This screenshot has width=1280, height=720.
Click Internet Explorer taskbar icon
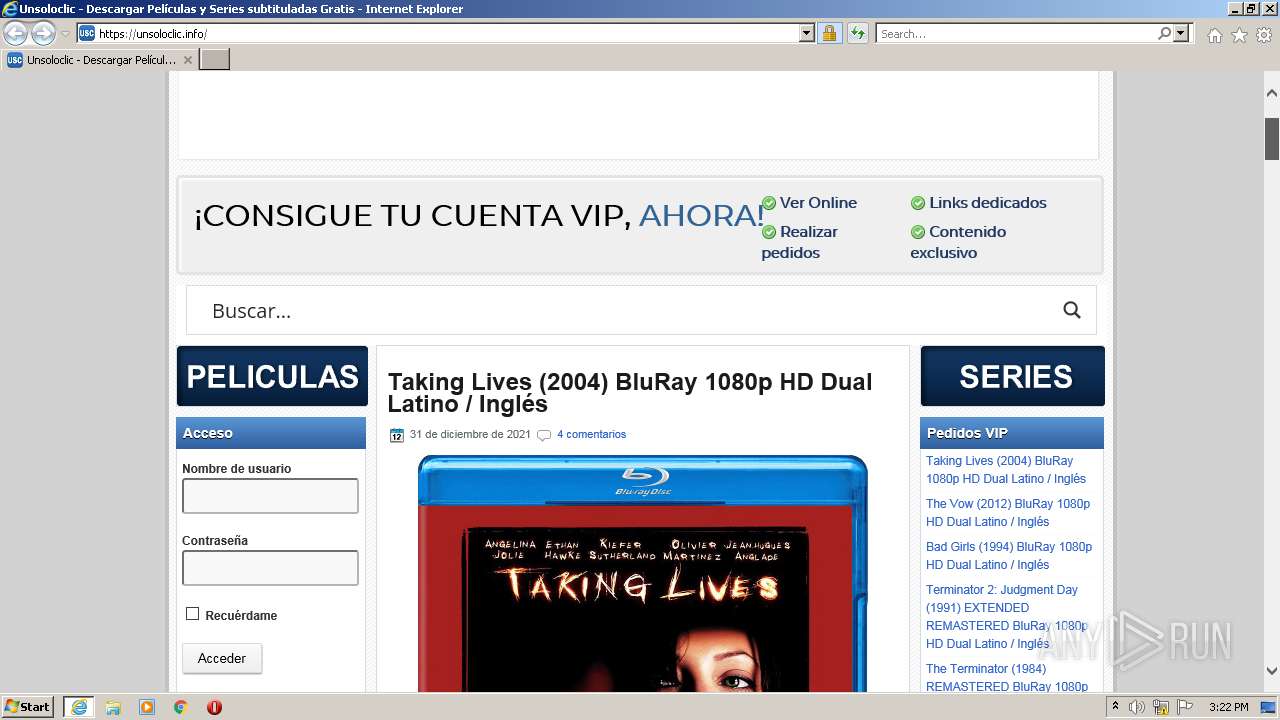pos(79,707)
